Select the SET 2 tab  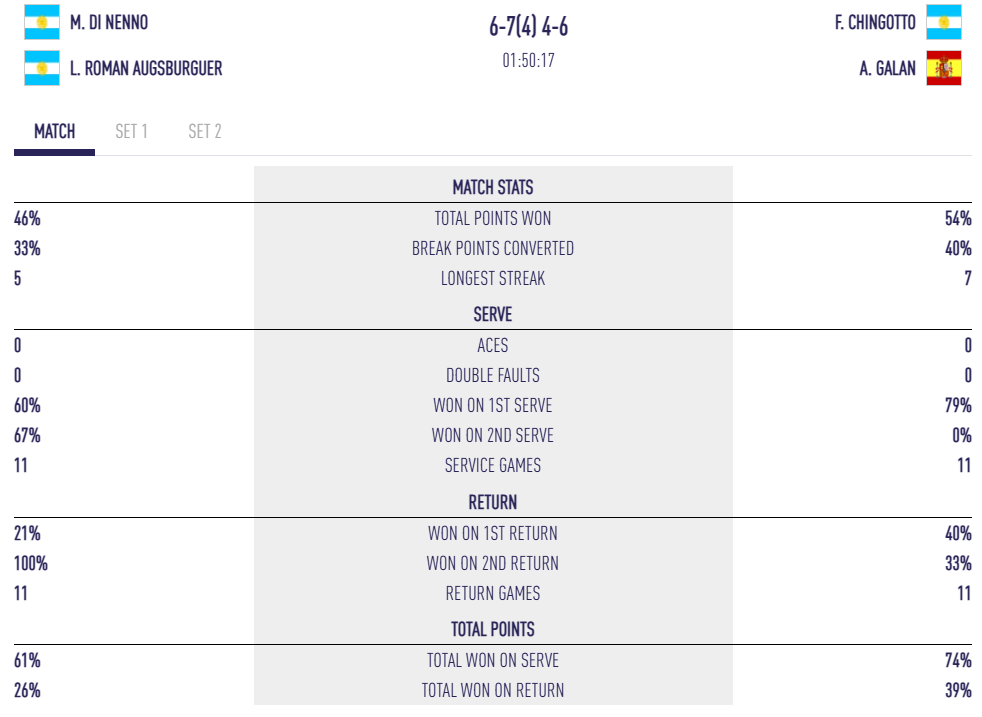[x=205, y=132]
